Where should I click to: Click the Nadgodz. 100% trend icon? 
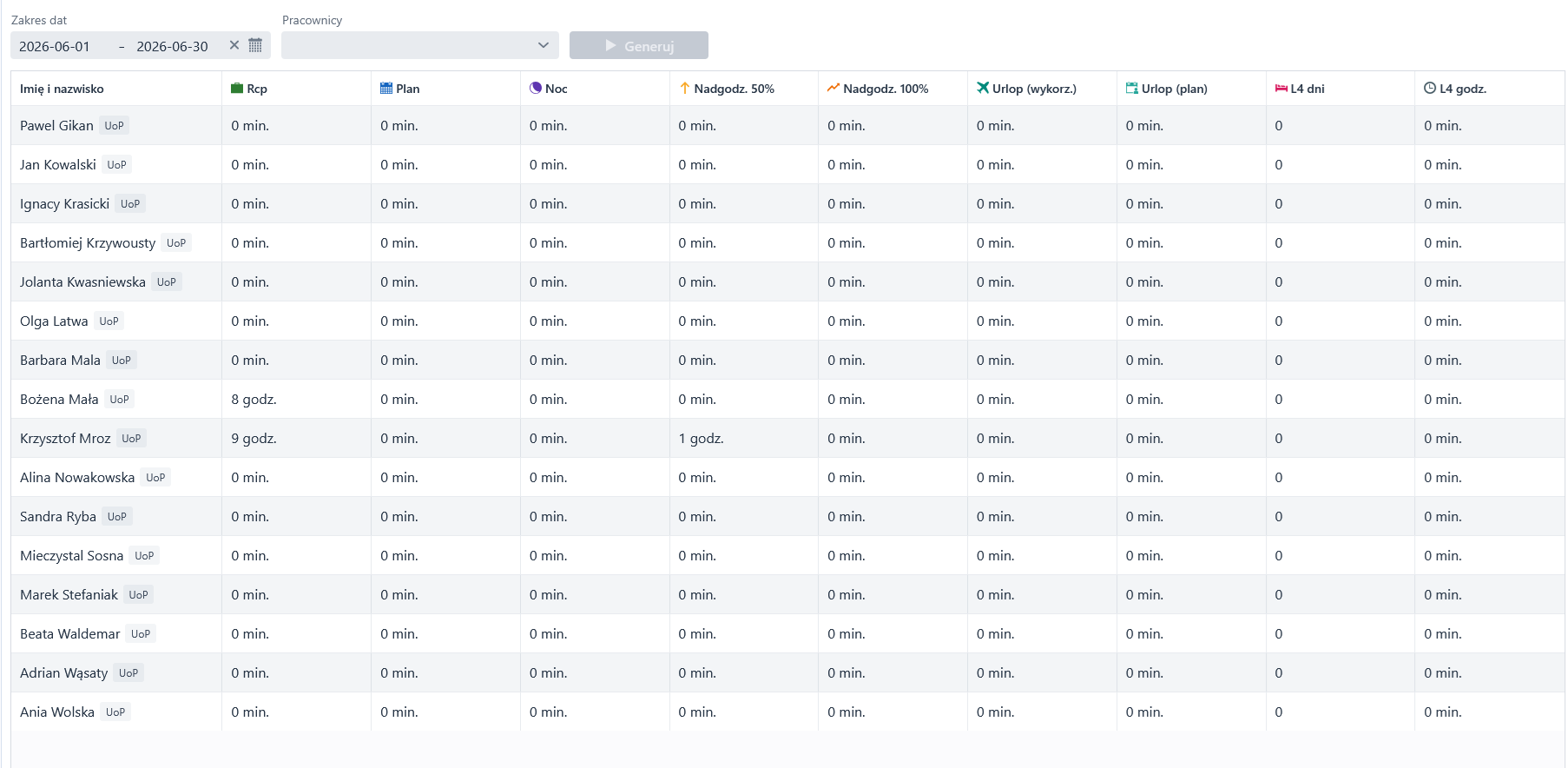coord(833,88)
